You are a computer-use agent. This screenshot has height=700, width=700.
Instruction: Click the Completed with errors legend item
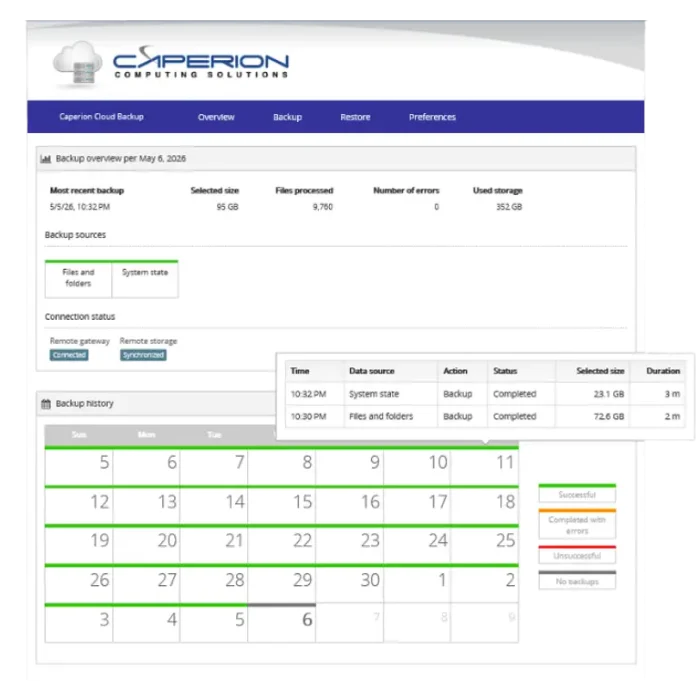(x=577, y=525)
